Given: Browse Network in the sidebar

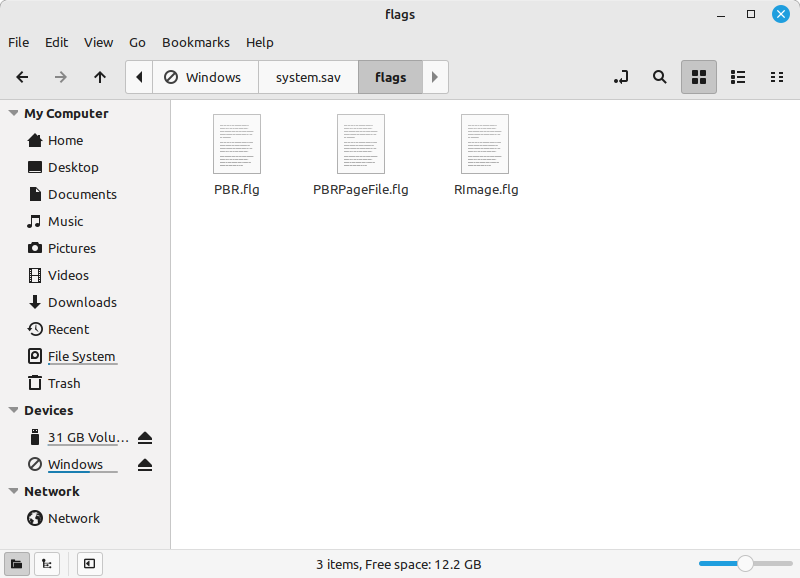Looking at the screenshot, I should click(x=85, y=518).
